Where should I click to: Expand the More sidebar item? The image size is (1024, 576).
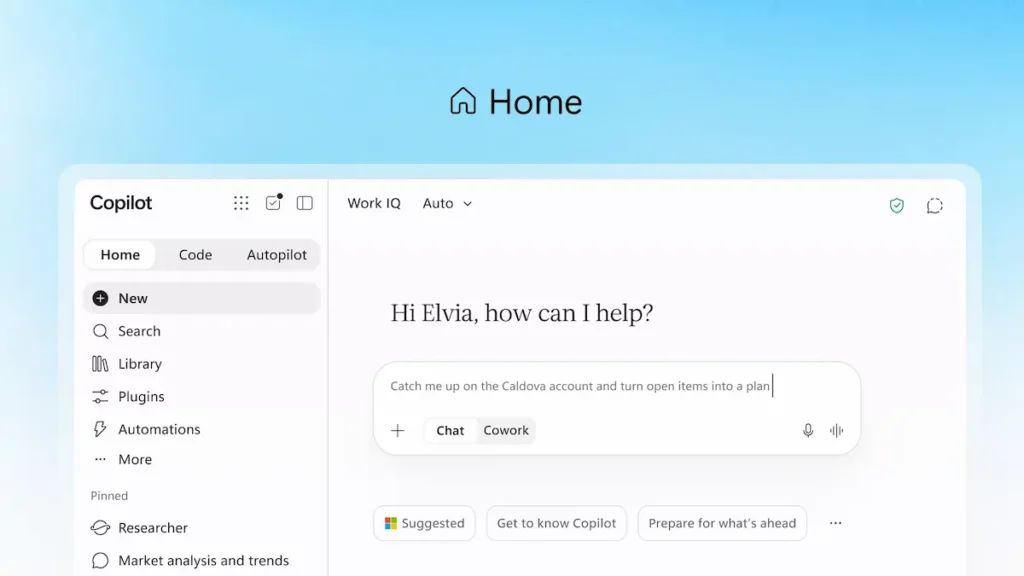click(202, 460)
